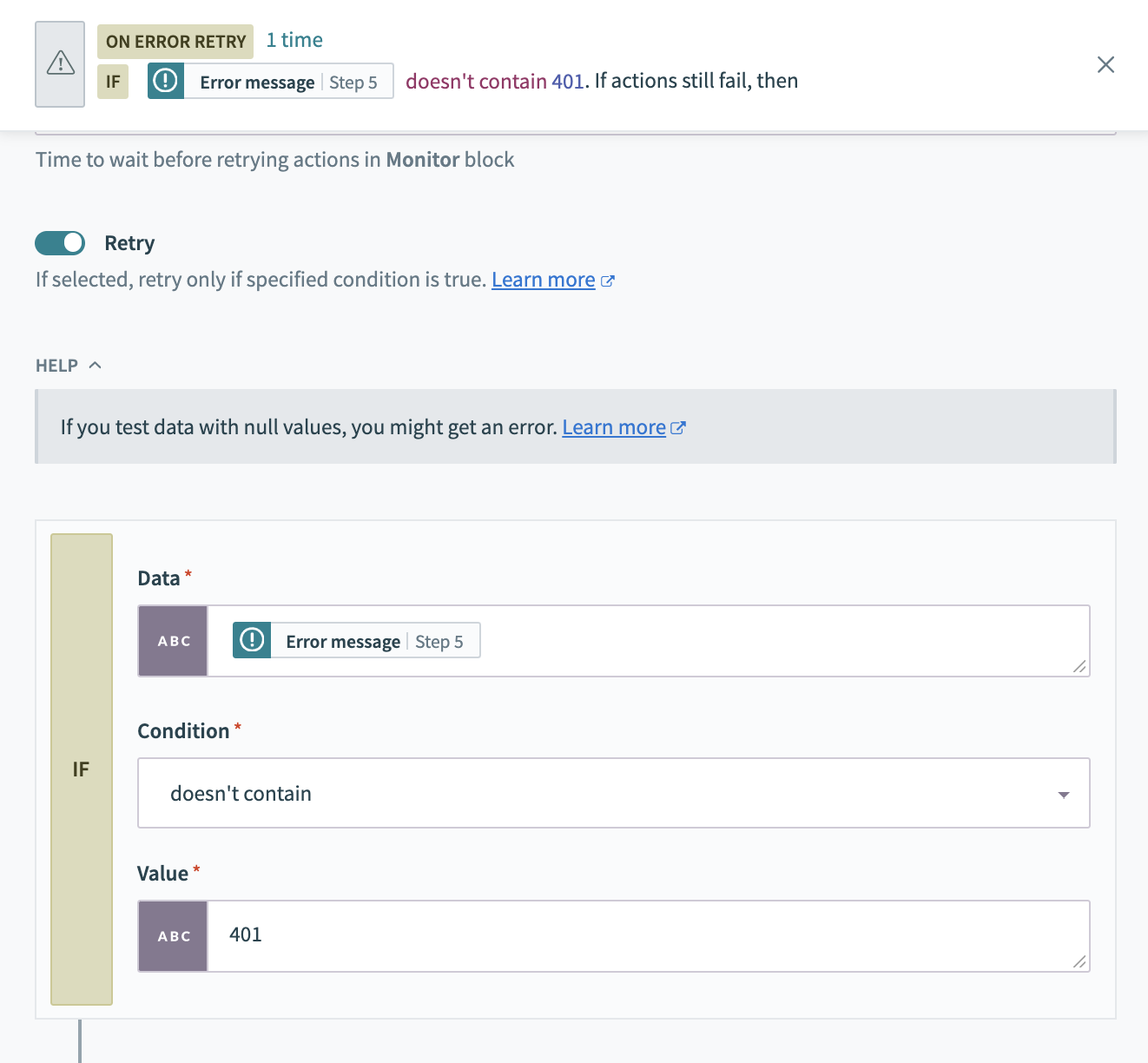Screen dimensions: 1148x1063
Task: Turn off the Retry toggle
Action: coord(60,243)
